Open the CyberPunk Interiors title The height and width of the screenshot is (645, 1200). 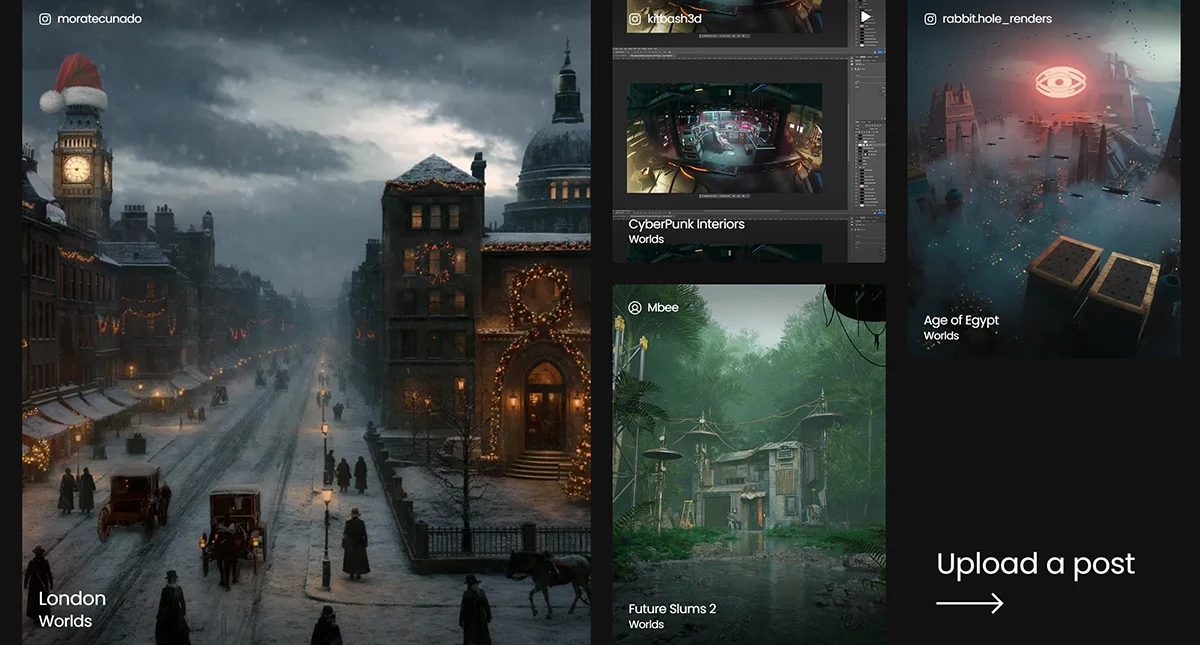(x=686, y=224)
